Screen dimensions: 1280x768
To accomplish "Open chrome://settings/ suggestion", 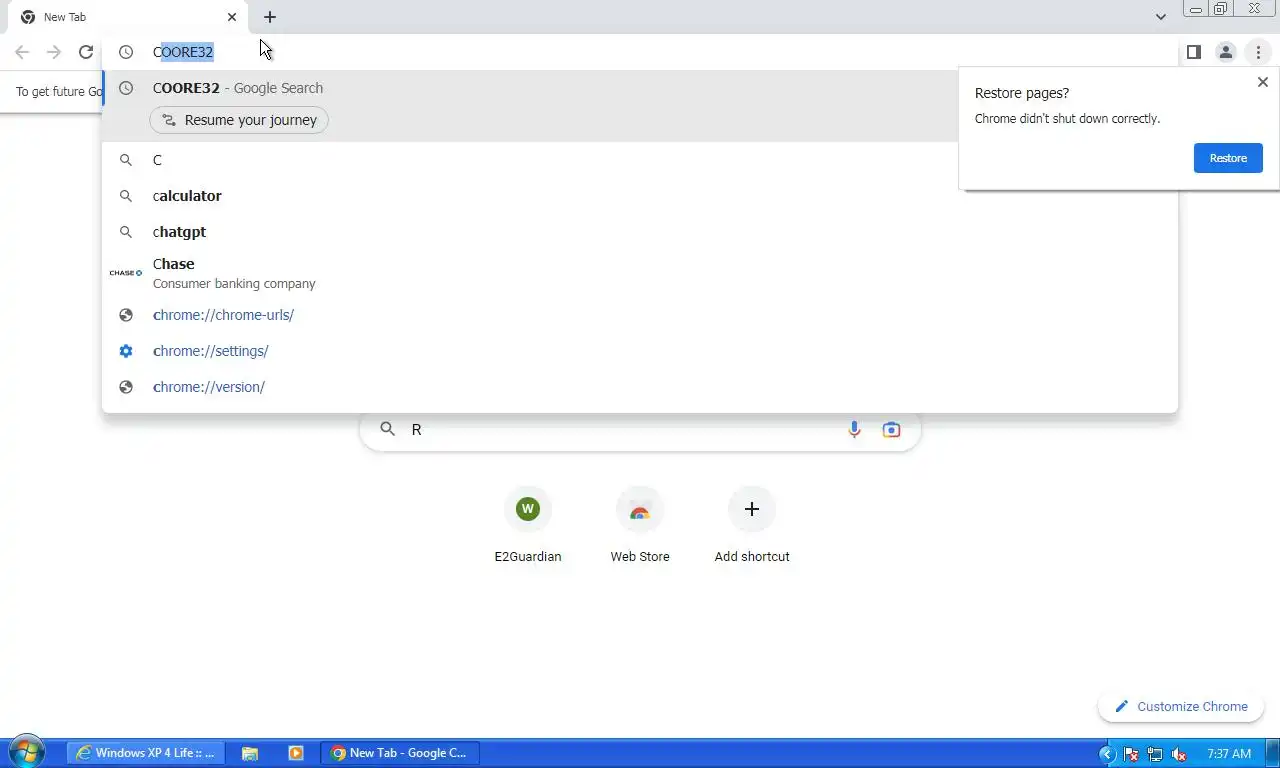I will (x=640, y=351).
